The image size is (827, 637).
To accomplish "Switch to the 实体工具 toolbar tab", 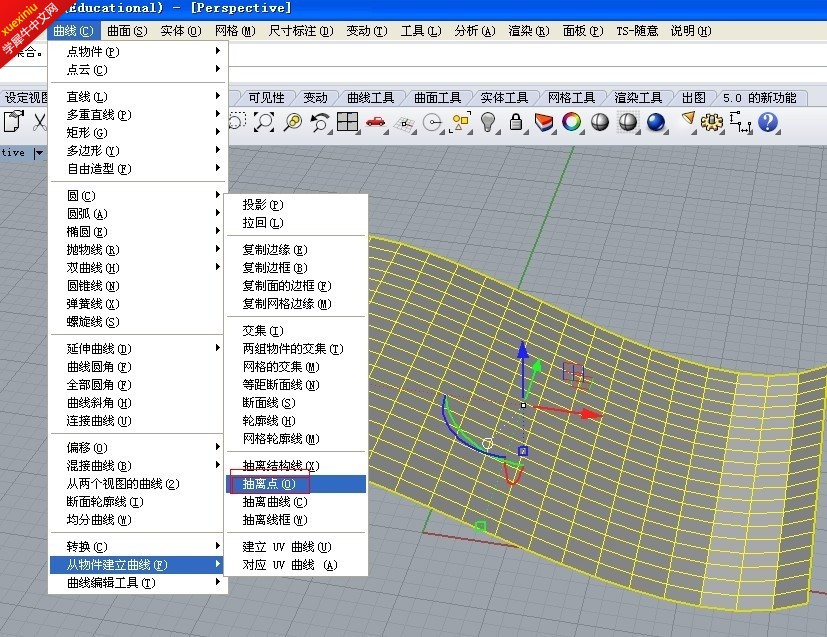I will coord(504,98).
